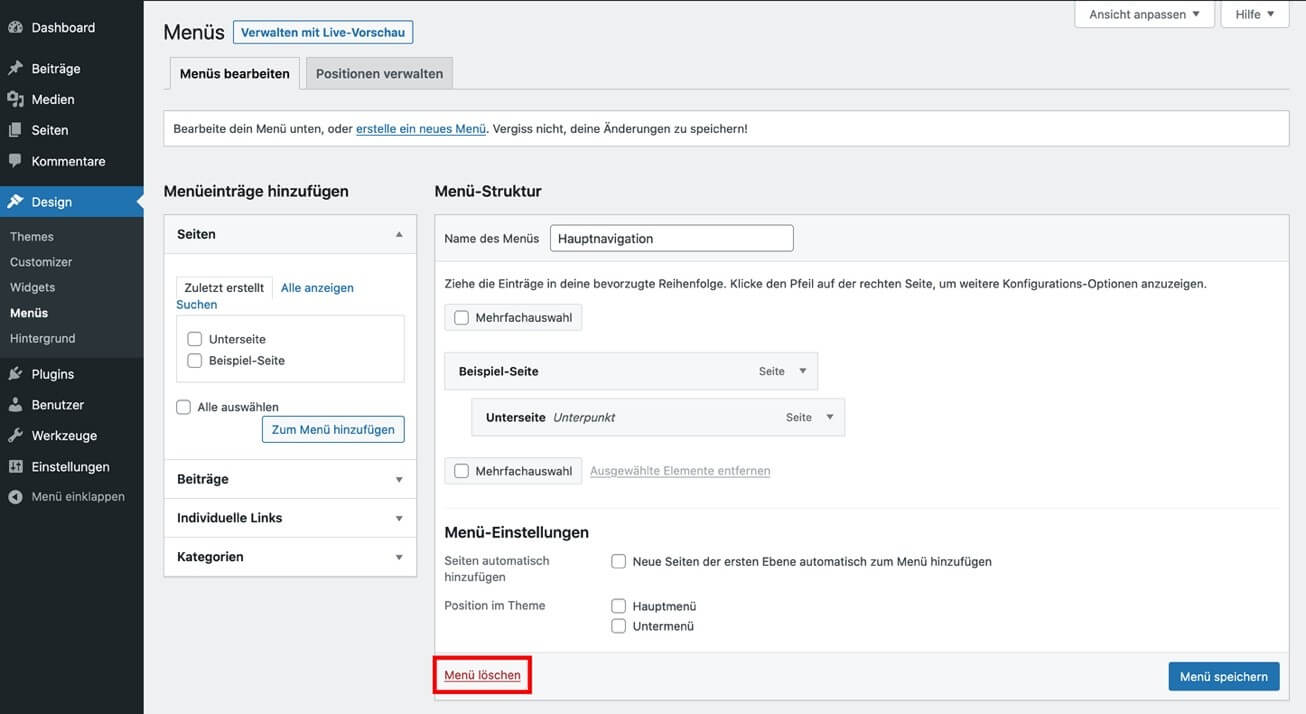Click the Name des Menüs input field
Image resolution: width=1306 pixels, height=714 pixels.
(x=672, y=238)
